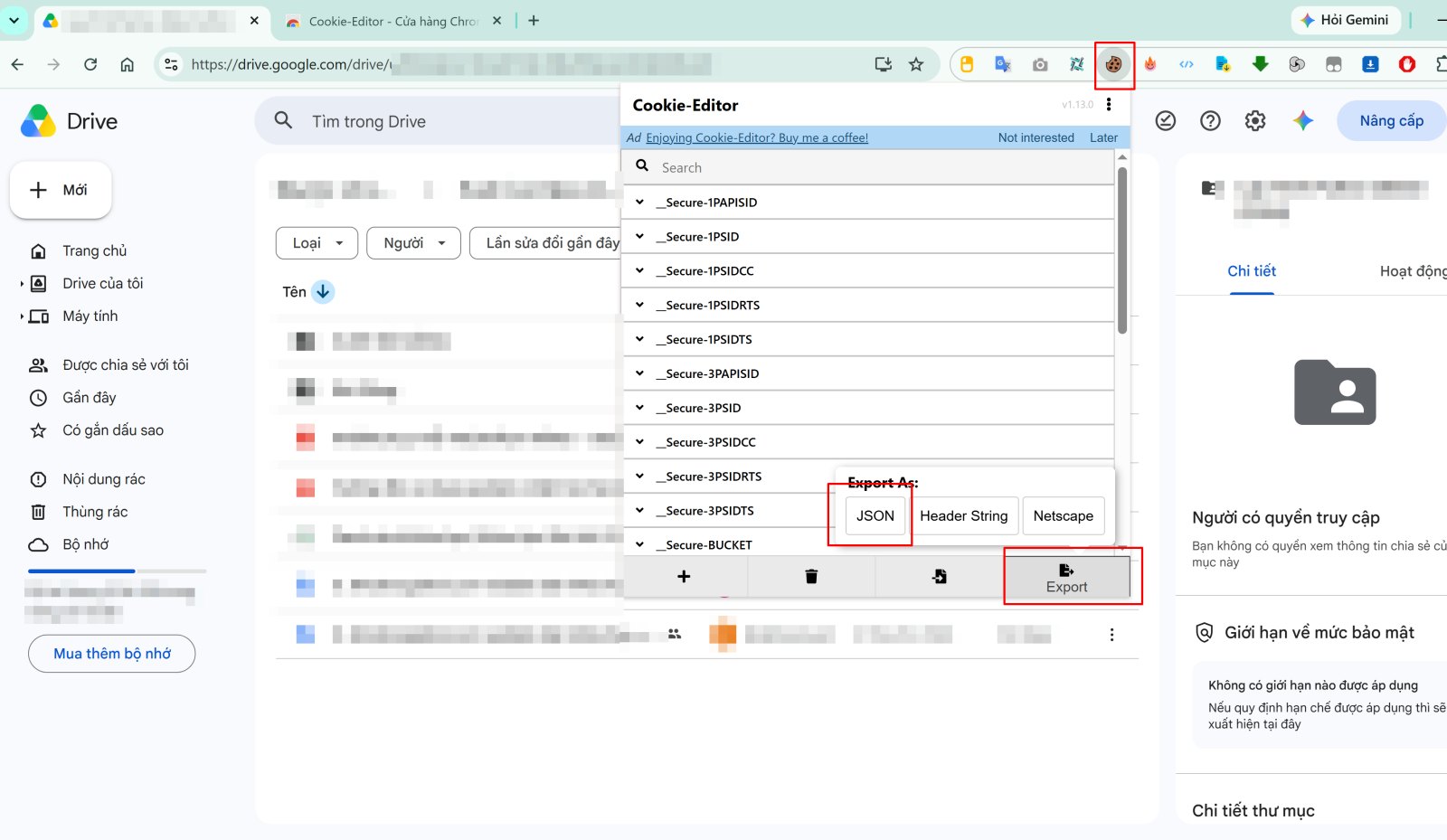Click Hỏi Gemini button

(x=1346, y=20)
